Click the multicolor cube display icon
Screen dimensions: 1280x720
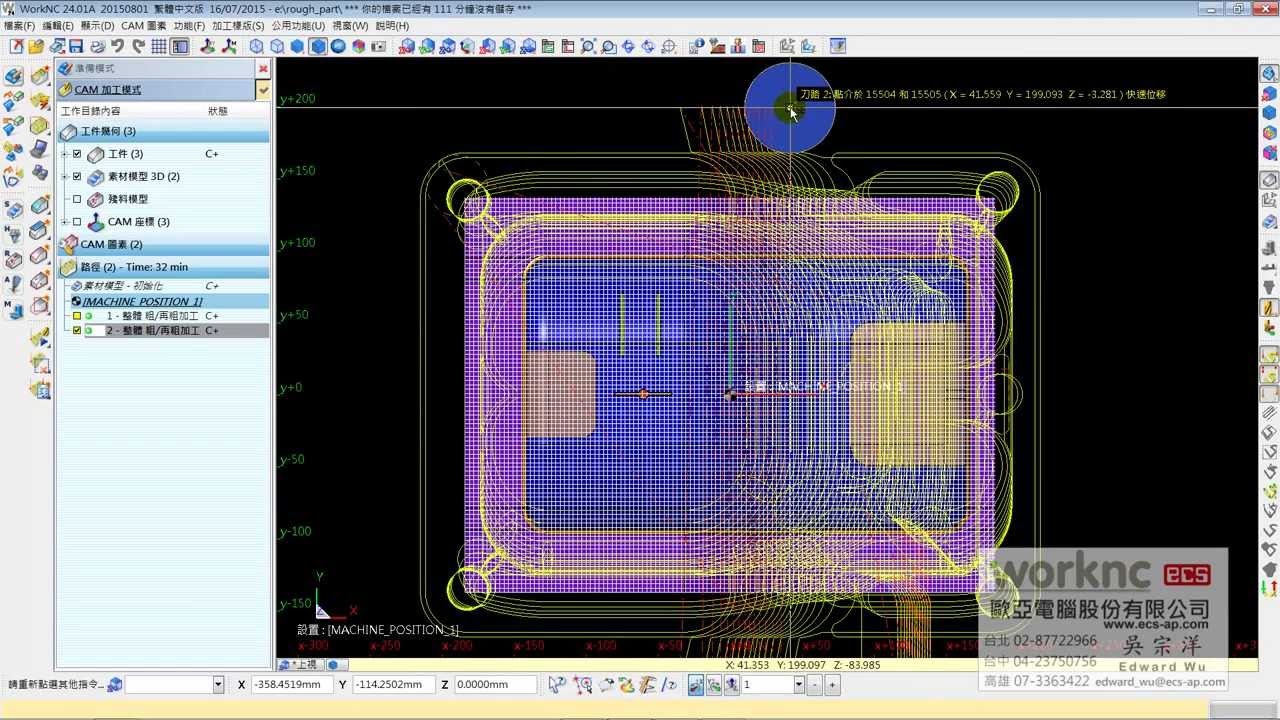(358, 46)
